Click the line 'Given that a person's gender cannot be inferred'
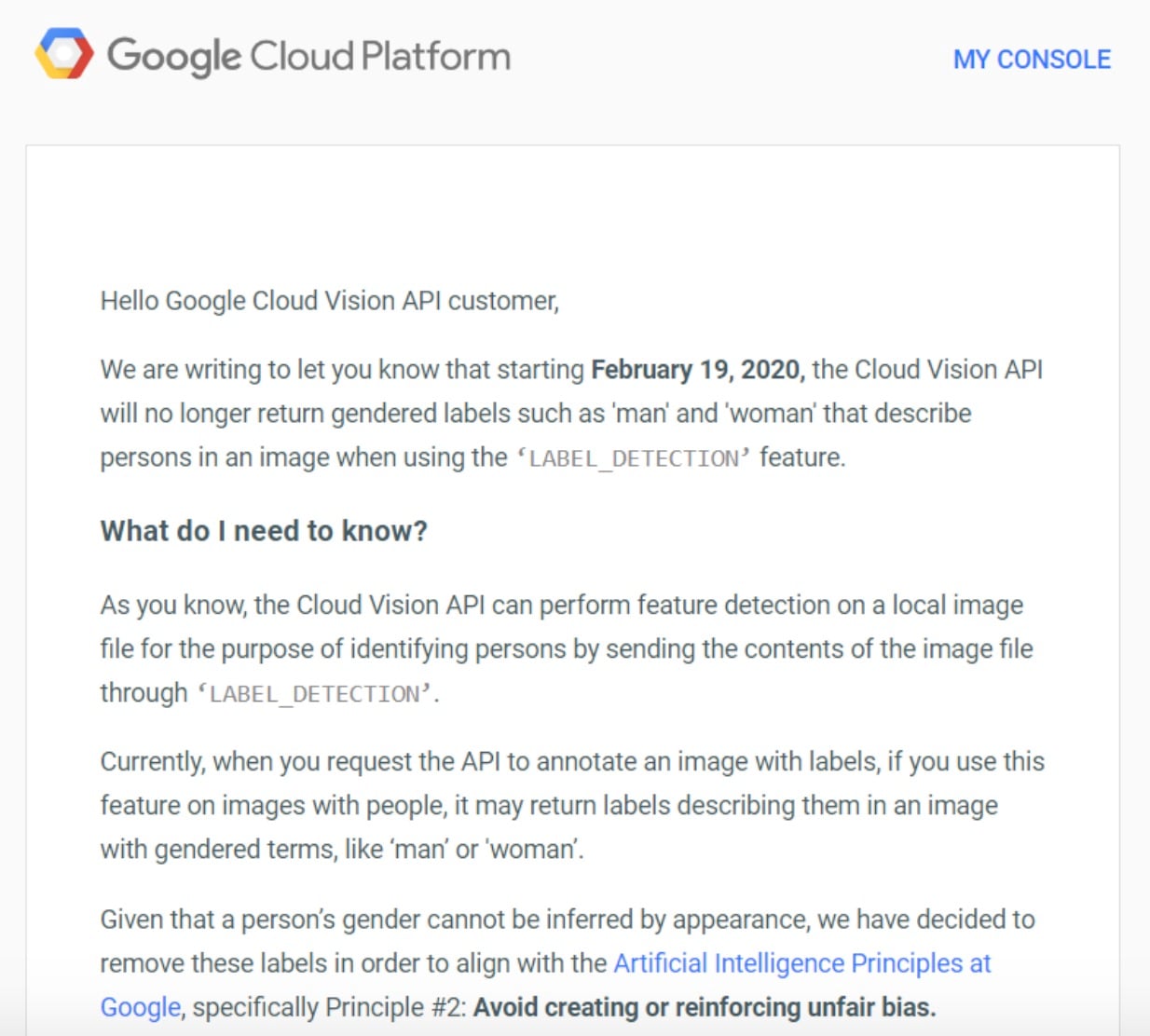 click(568, 920)
